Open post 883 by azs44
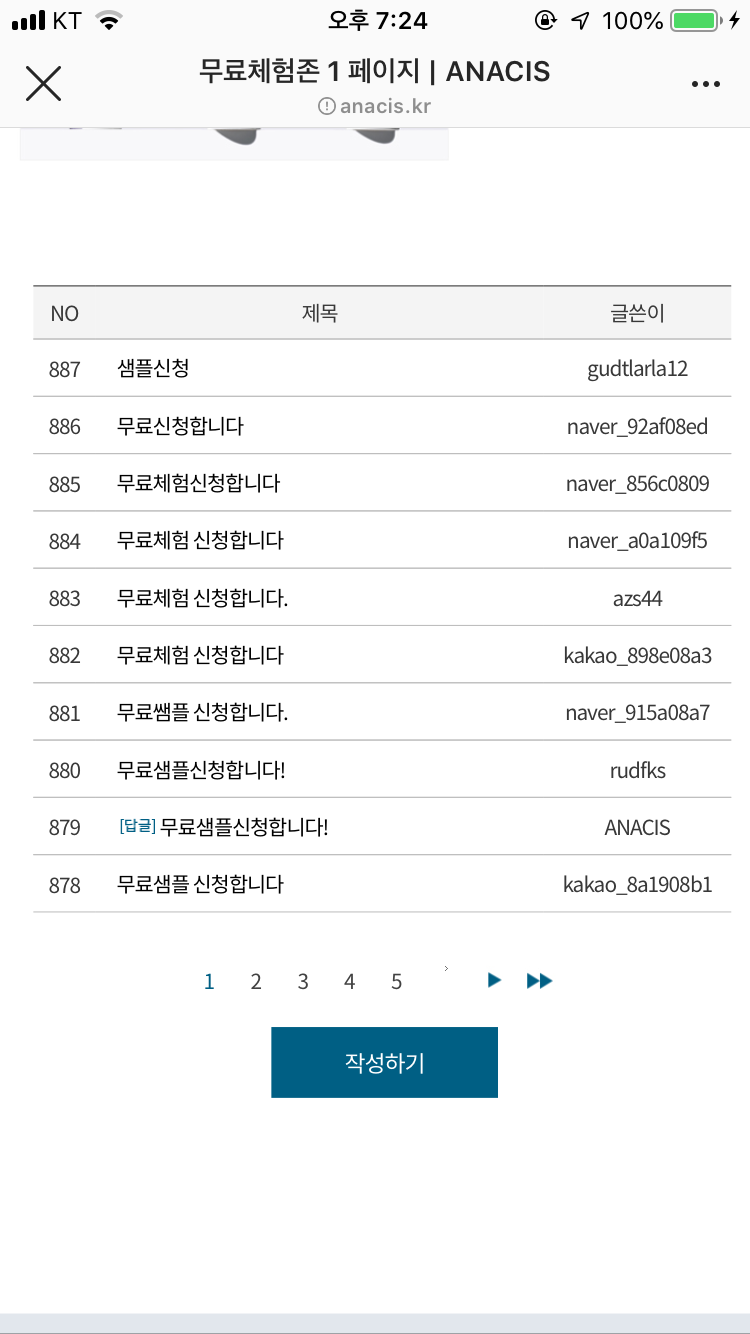The image size is (750, 1334). click(202, 599)
